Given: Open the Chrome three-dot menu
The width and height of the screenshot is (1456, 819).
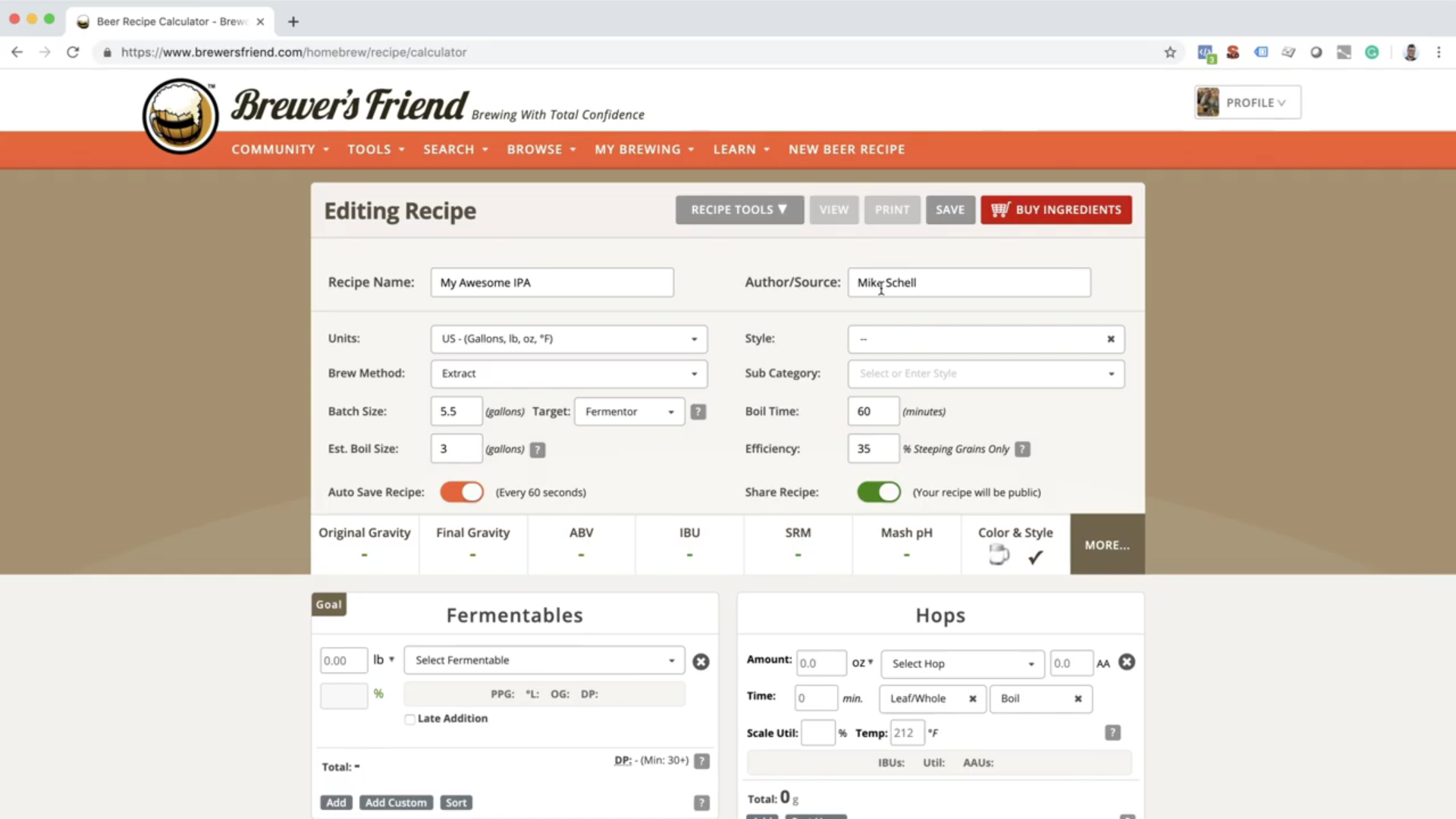Looking at the screenshot, I should (1439, 52).
